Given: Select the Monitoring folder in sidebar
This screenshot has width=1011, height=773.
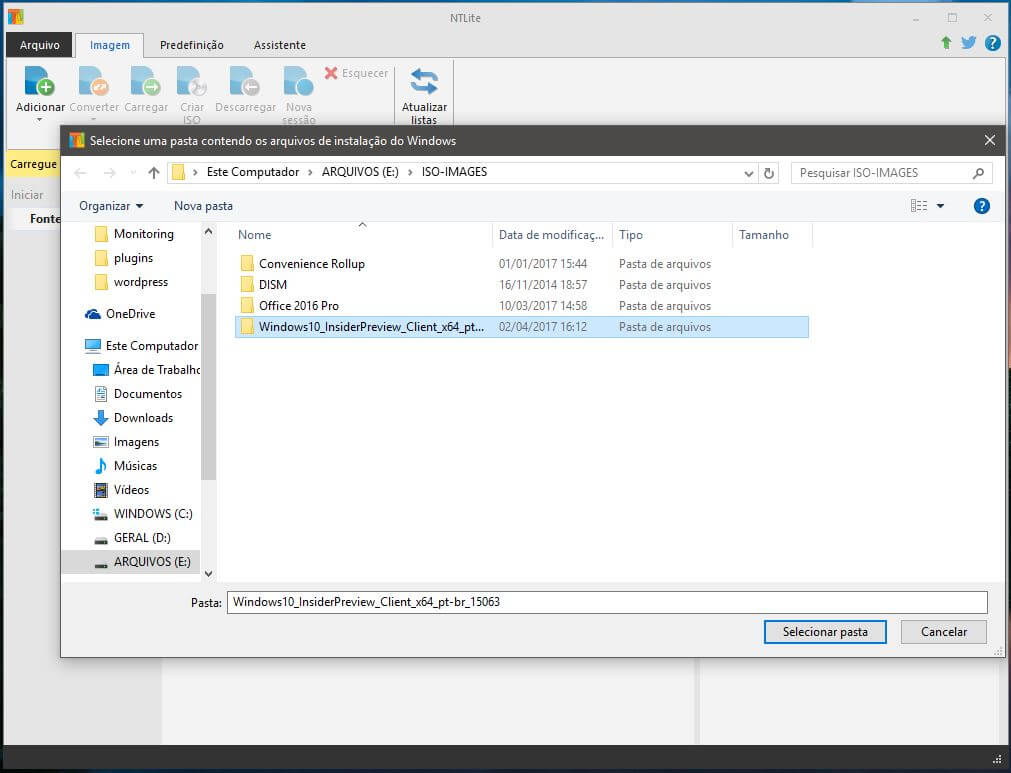Looking at the screenshot, I should (x=133, y=234).
